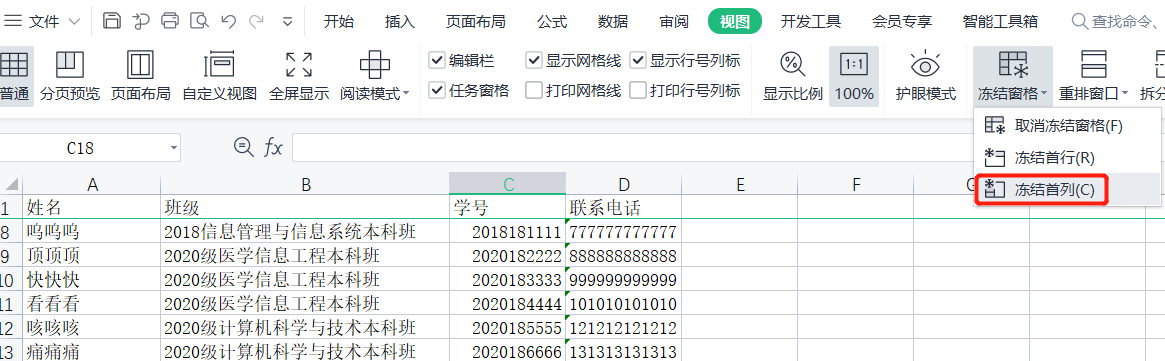Click the print icon in quick toolbar
This screenshot has height=361, width=1165.
tap(170, 21)
